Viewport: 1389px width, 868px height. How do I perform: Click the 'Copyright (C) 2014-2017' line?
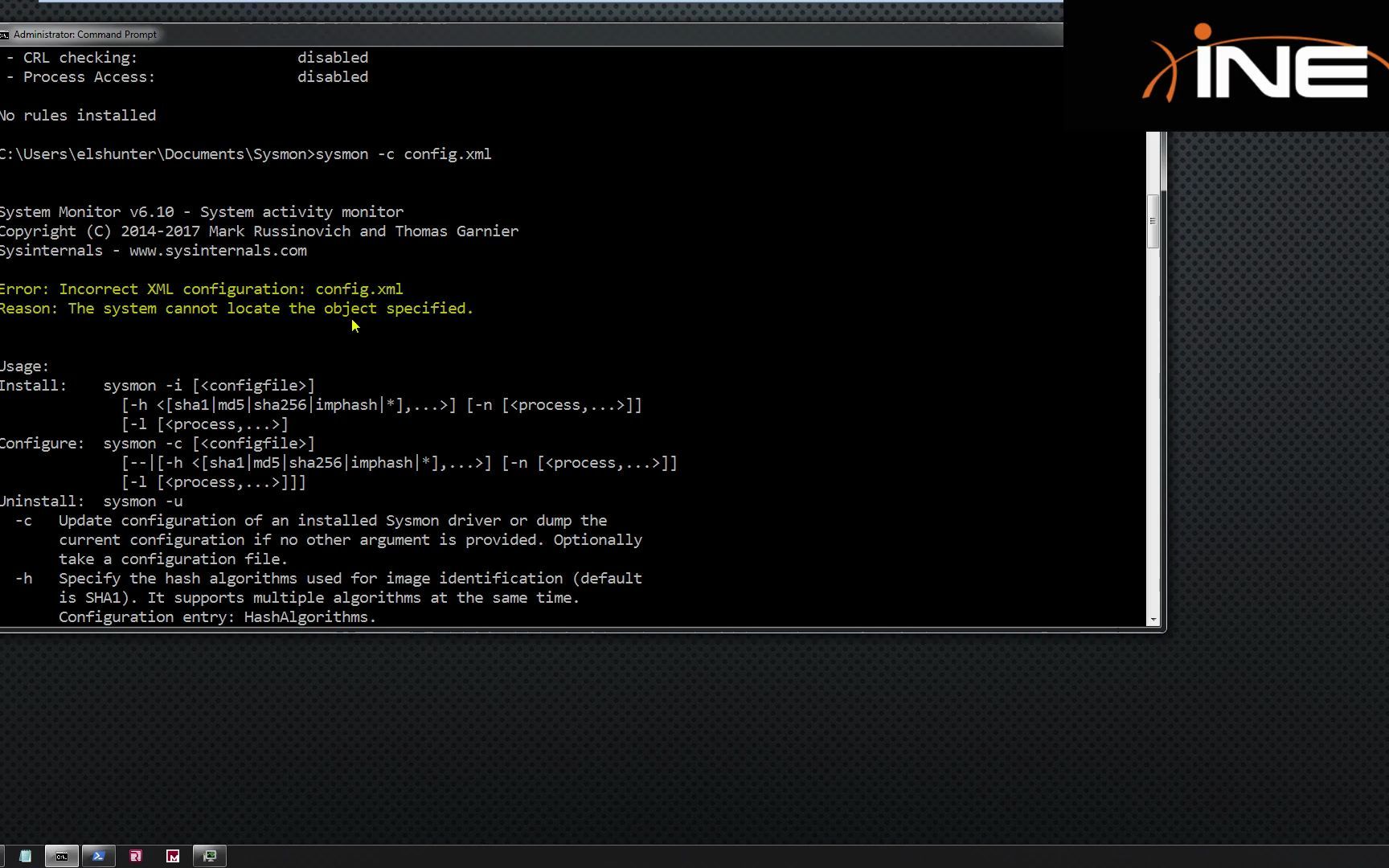point(259,231)
